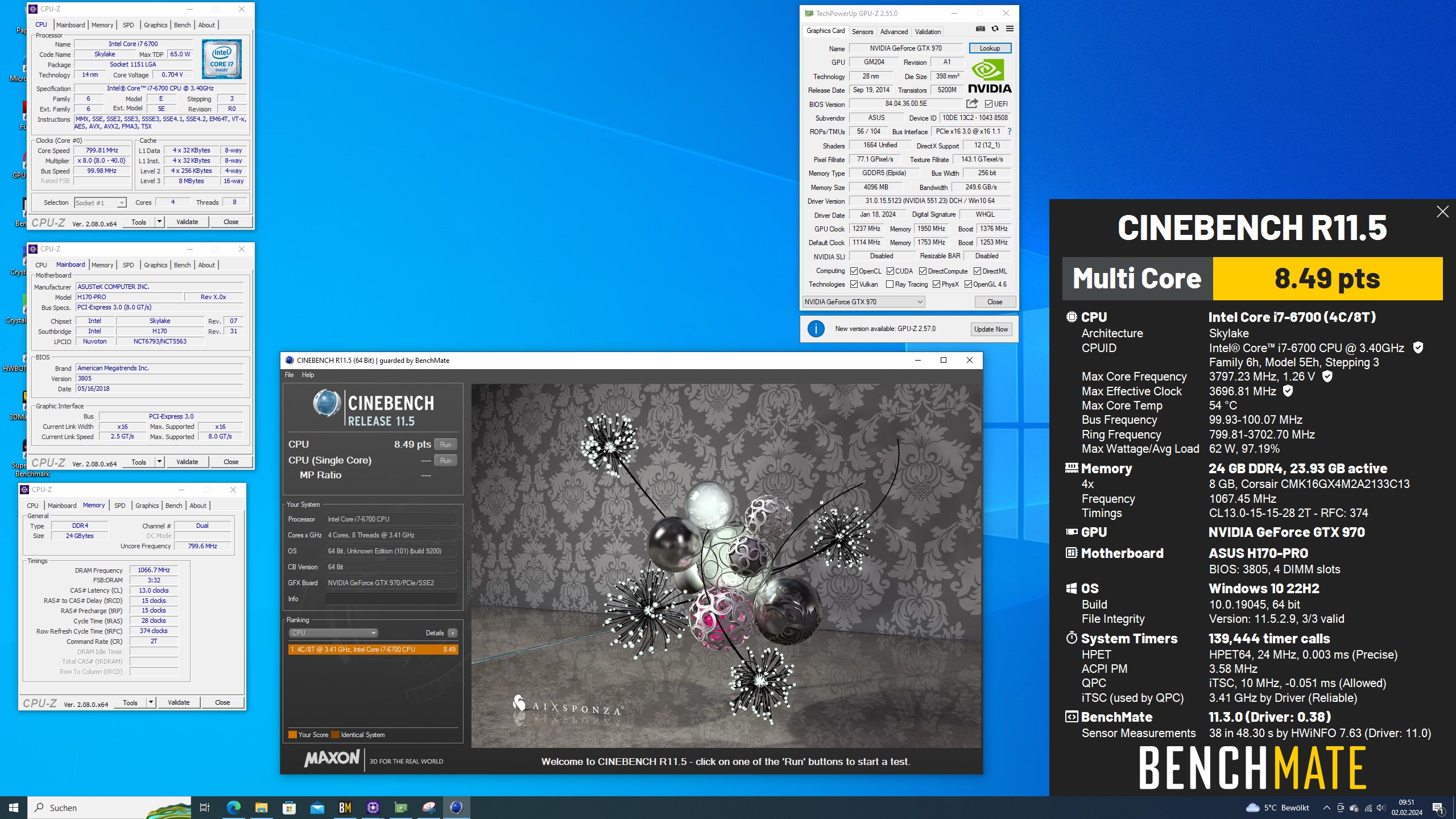Open the Help menu in Cinebench
Image resolution: width=1456 pixels, height=819 pixels.
point(308,375)
